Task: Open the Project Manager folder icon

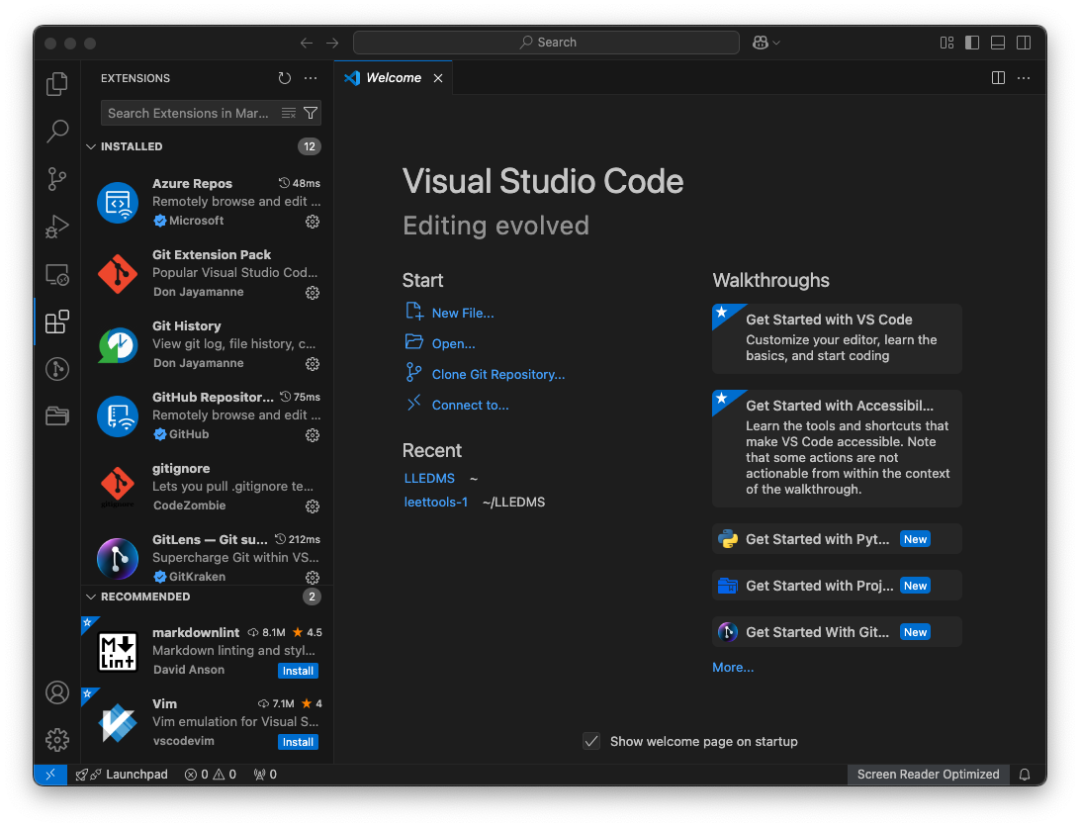Action: 57,416
